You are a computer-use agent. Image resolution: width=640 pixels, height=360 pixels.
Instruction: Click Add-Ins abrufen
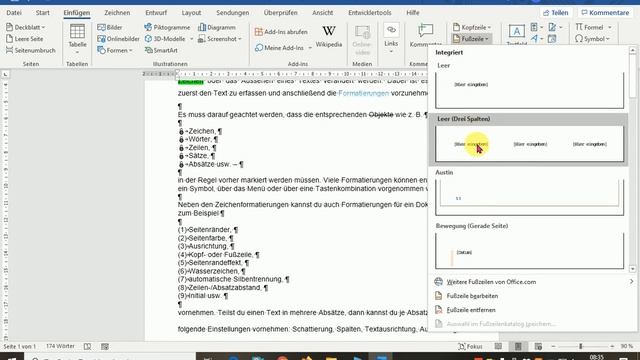click(281, 31)
